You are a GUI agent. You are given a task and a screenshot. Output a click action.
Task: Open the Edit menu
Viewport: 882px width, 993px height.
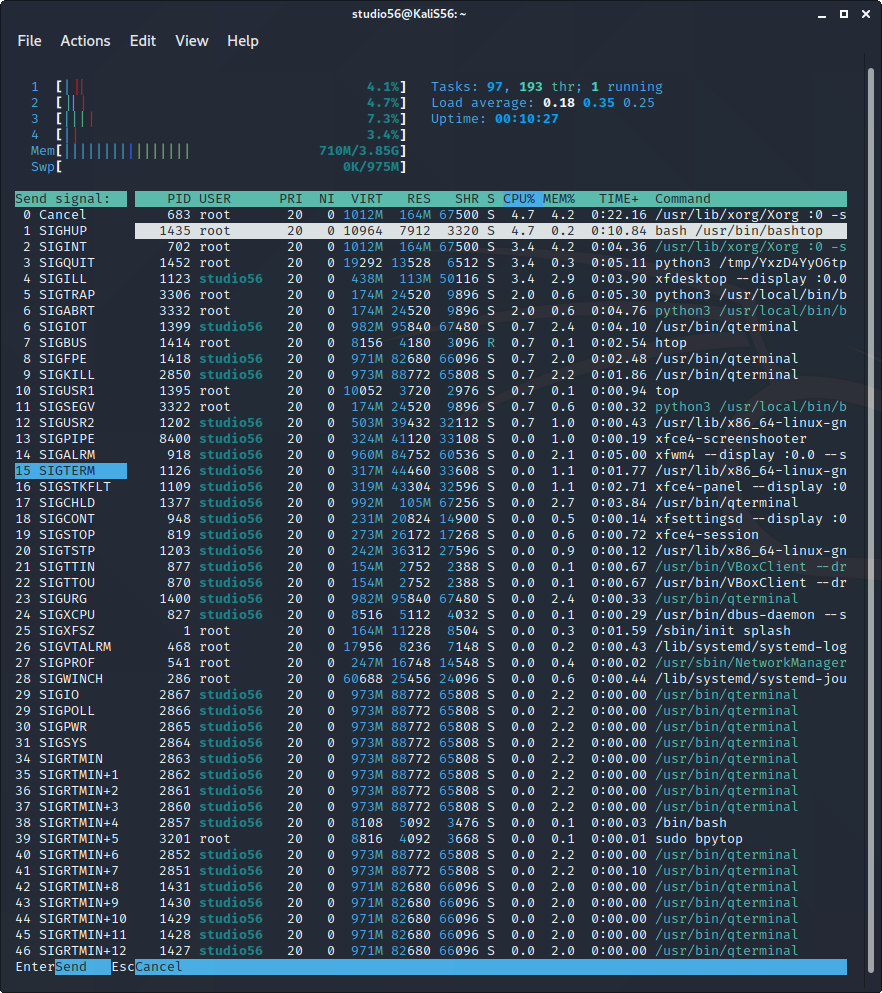click(x=142, y=41)
